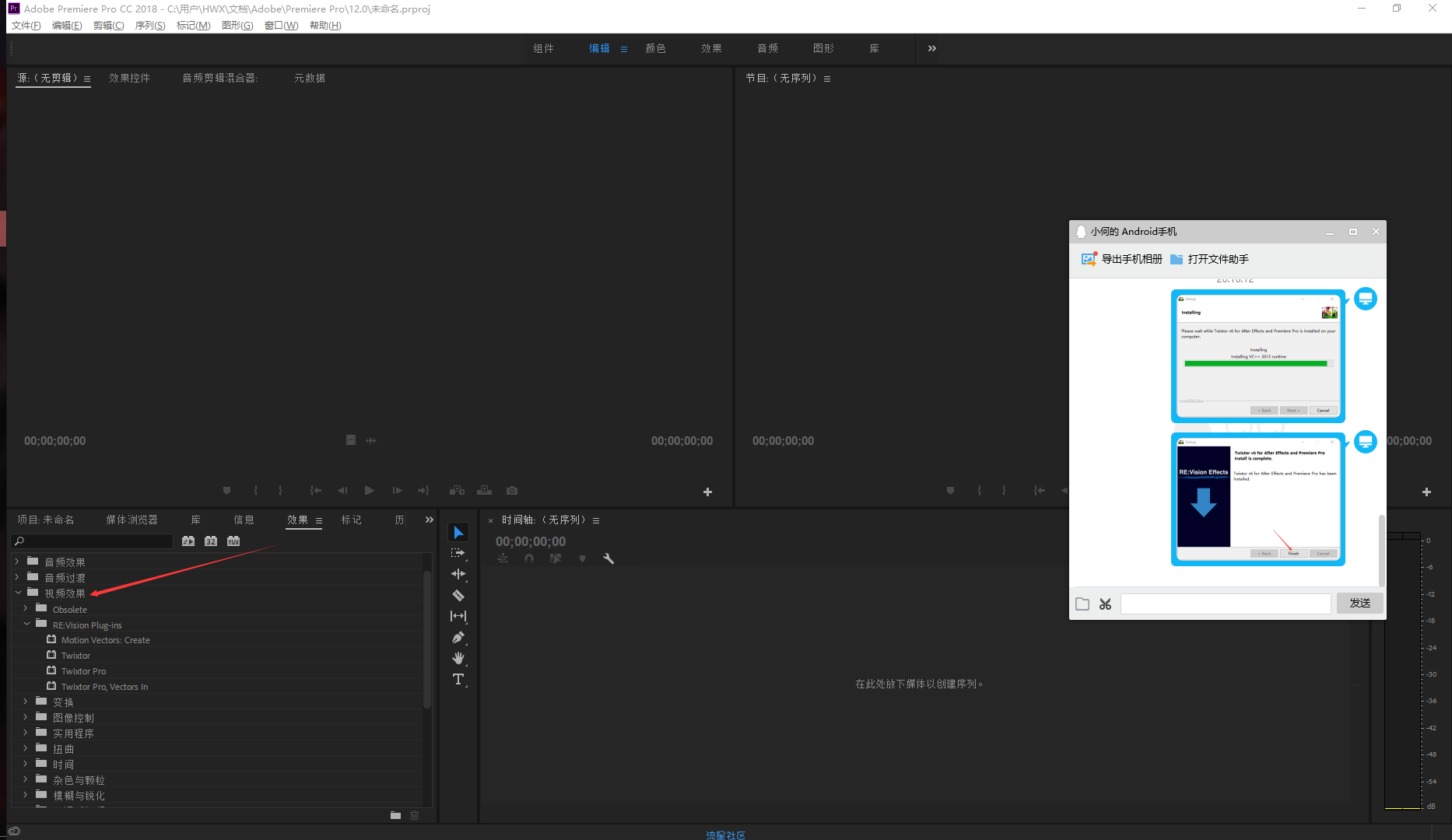Show hidden panel tabs in project panel group
Screen dimensions: 1452x840
pos(429,520)
